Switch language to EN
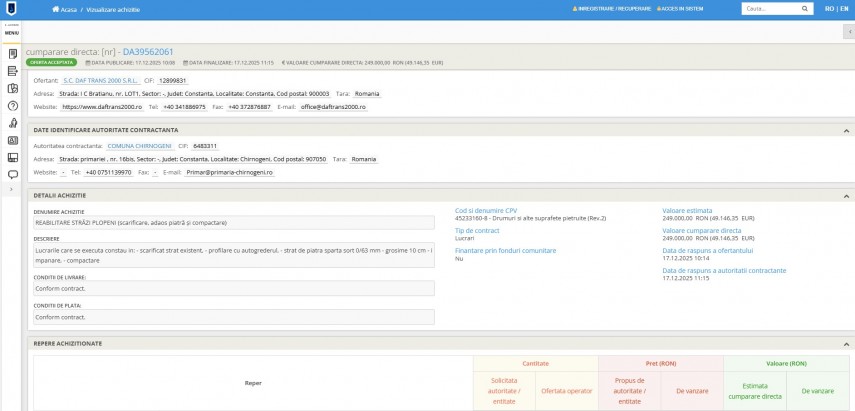Screen dimensions: 855x411 coord(843,8)
